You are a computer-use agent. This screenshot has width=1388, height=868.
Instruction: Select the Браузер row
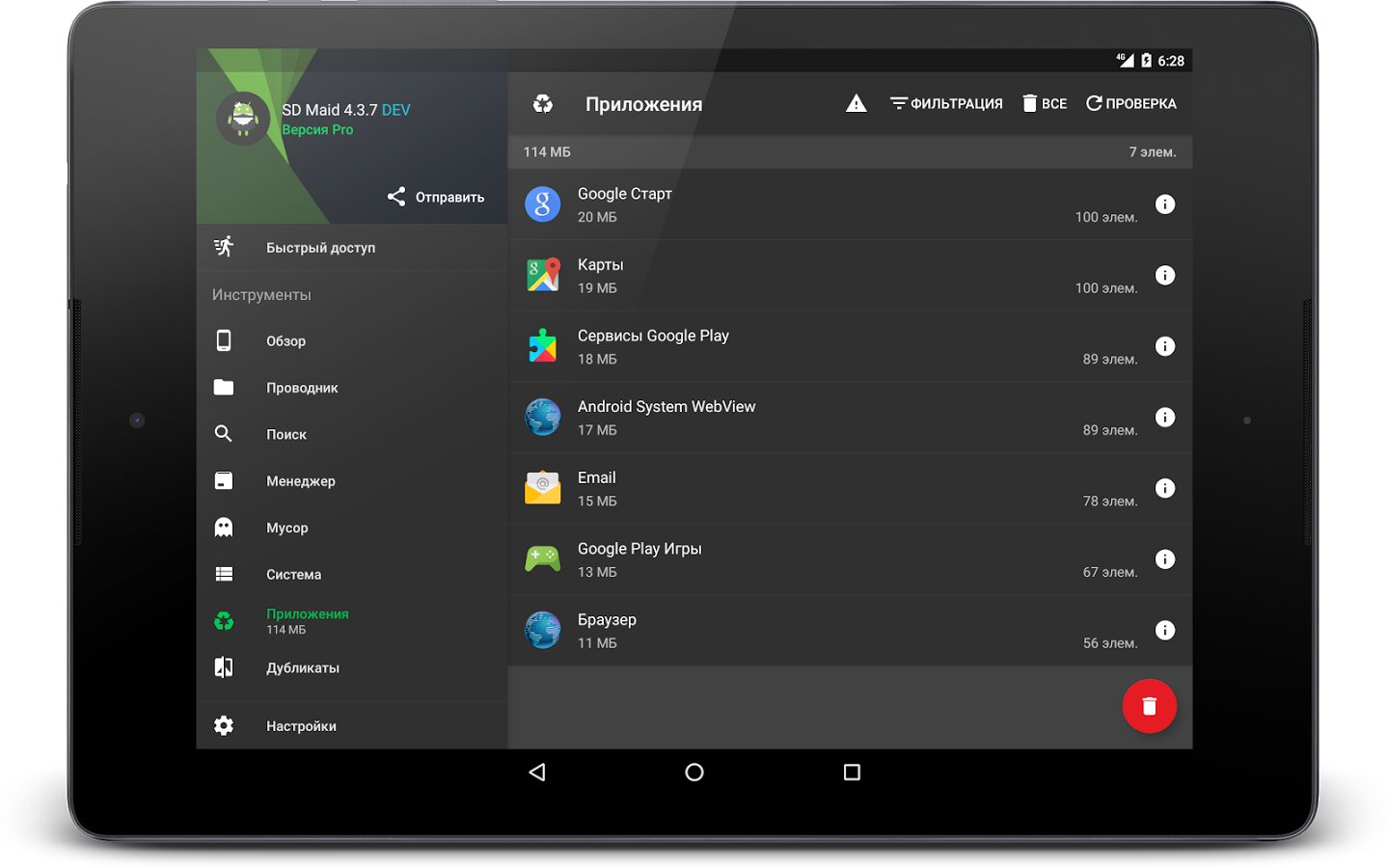[850, 631]
